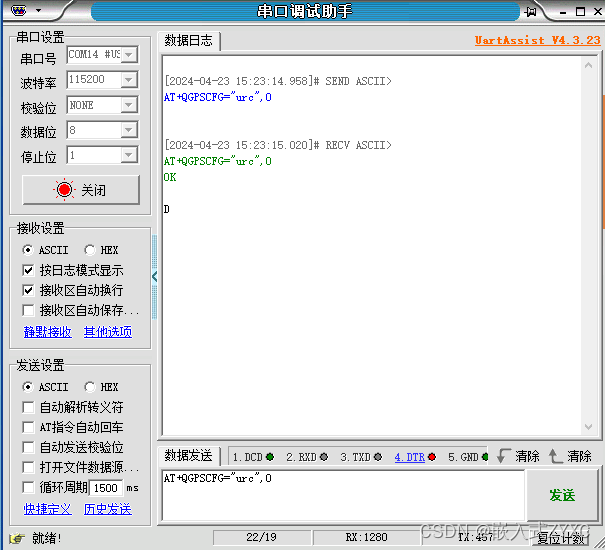Expand the 数据位 8 dropdown
This screenshot has height=550, width=605.
coord(129,130)
